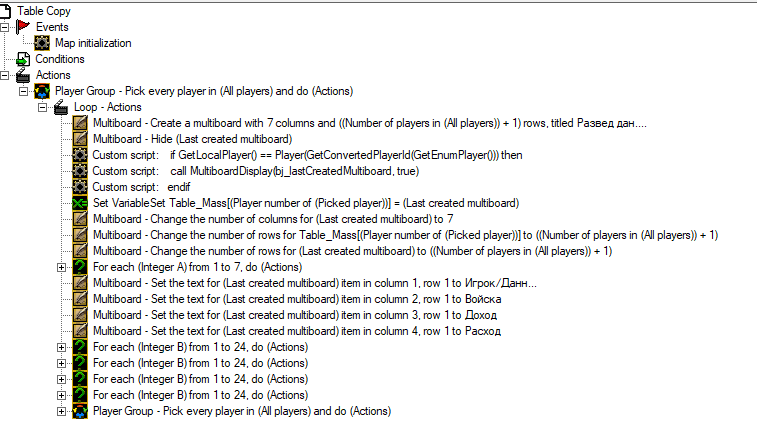Viewport: 757px width, 443px height.
Task: Expand the For each Integer A loop
Action: point(62,267)
